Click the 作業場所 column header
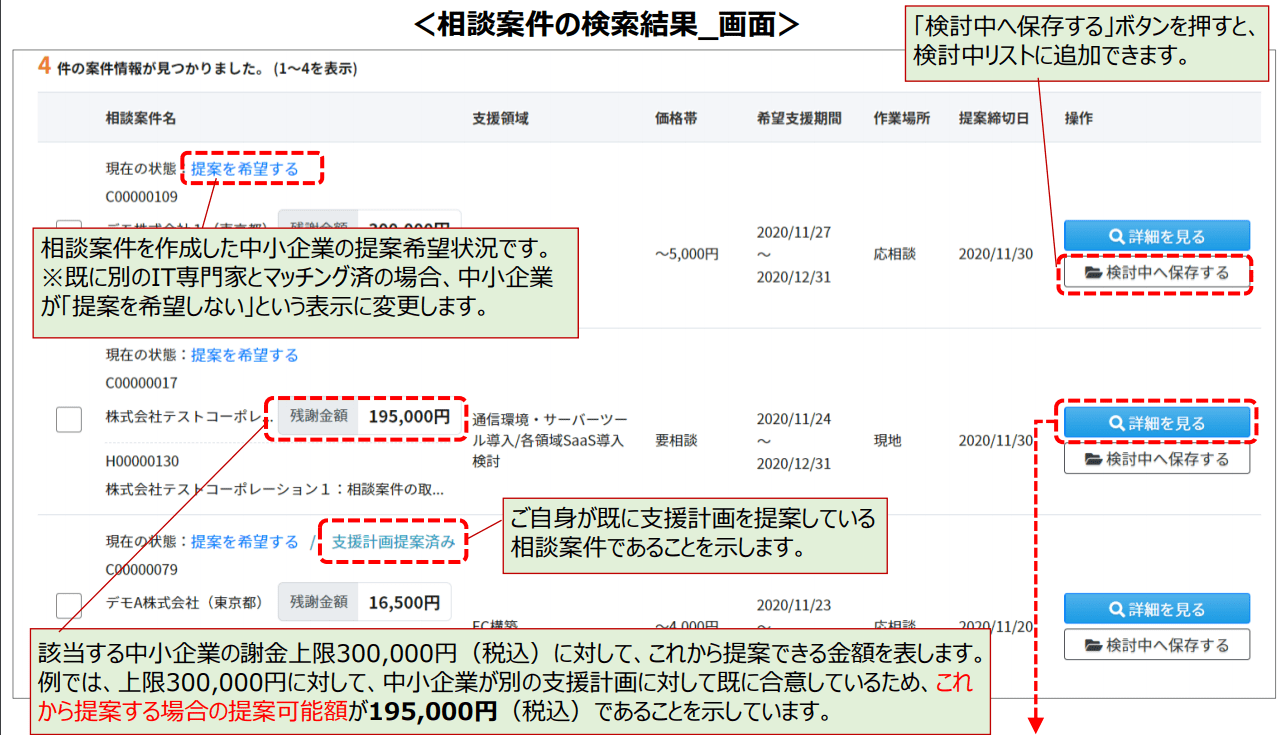1281x735 pixels. [x=901, y=118]
